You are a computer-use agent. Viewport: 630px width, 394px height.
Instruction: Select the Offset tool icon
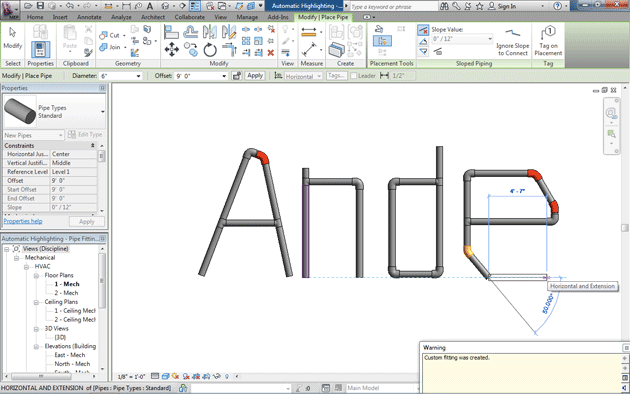[190, 32]
